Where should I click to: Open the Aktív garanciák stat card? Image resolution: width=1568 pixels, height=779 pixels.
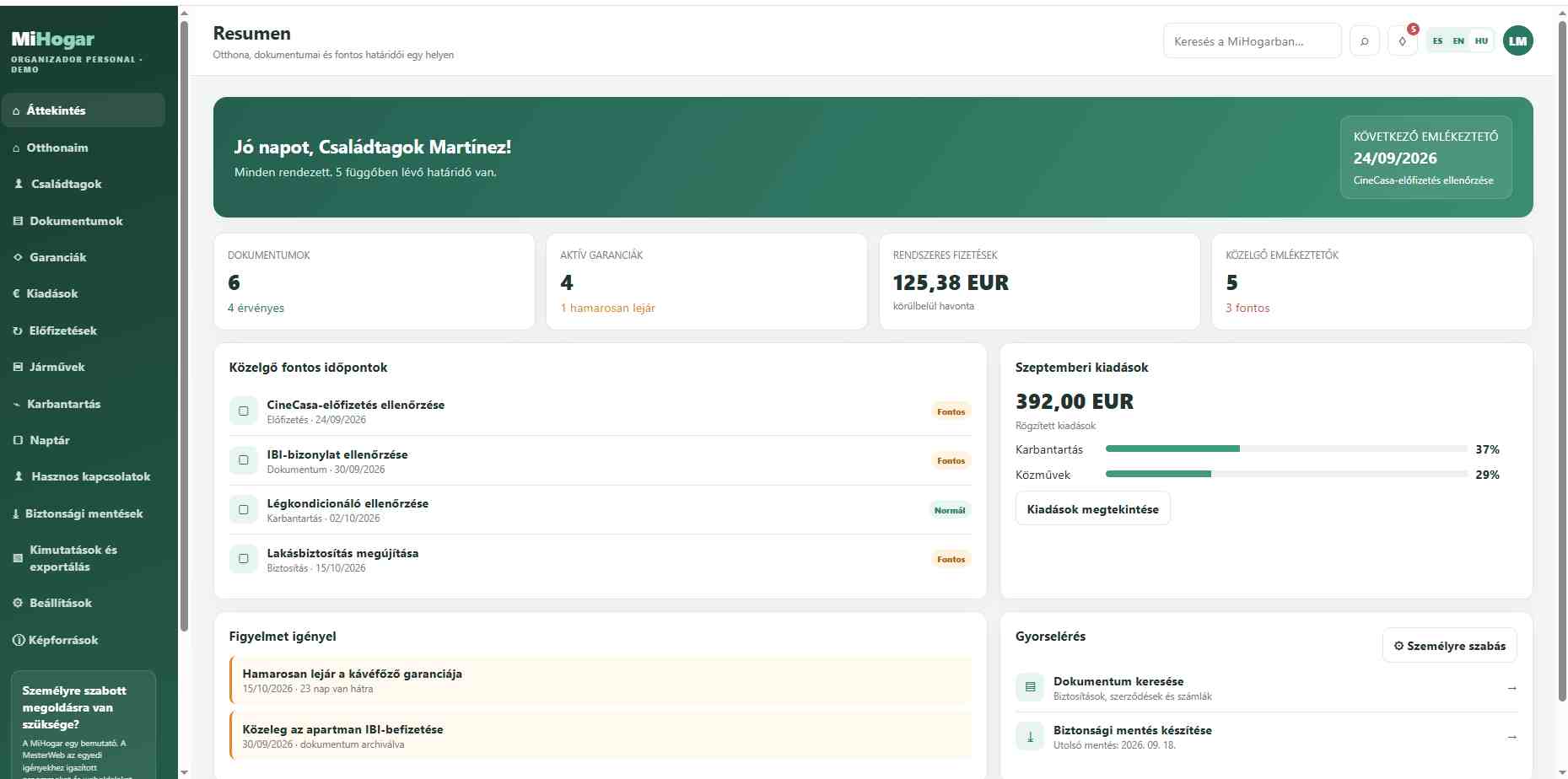click(707, 282)
